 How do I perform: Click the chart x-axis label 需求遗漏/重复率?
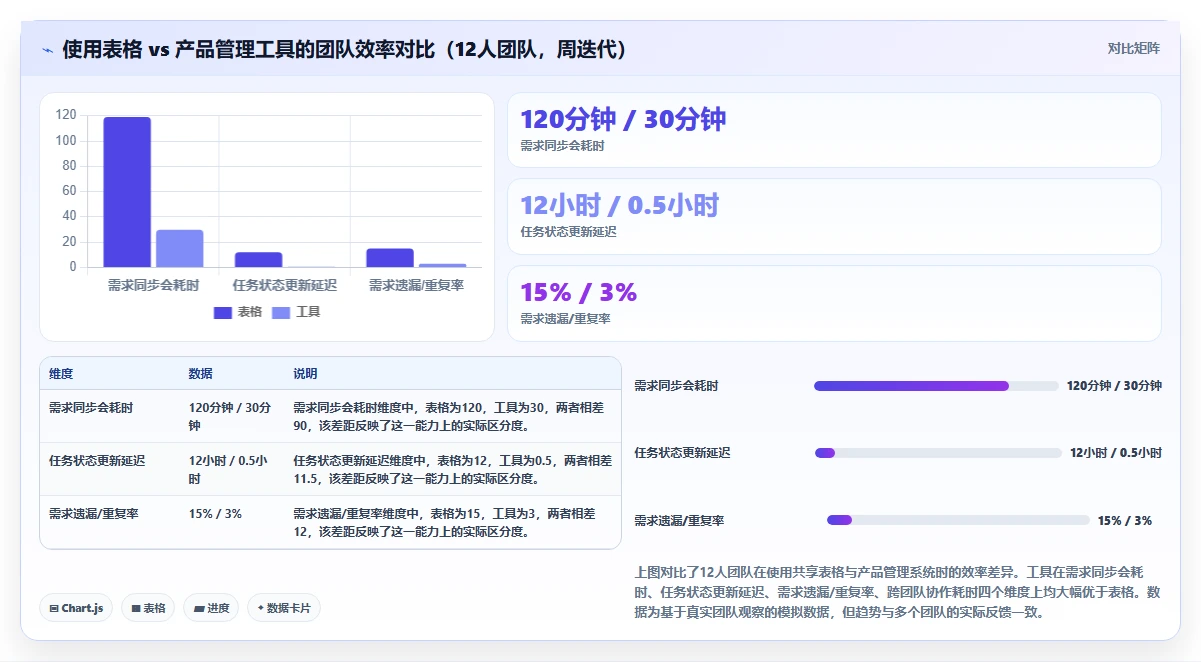416,285
